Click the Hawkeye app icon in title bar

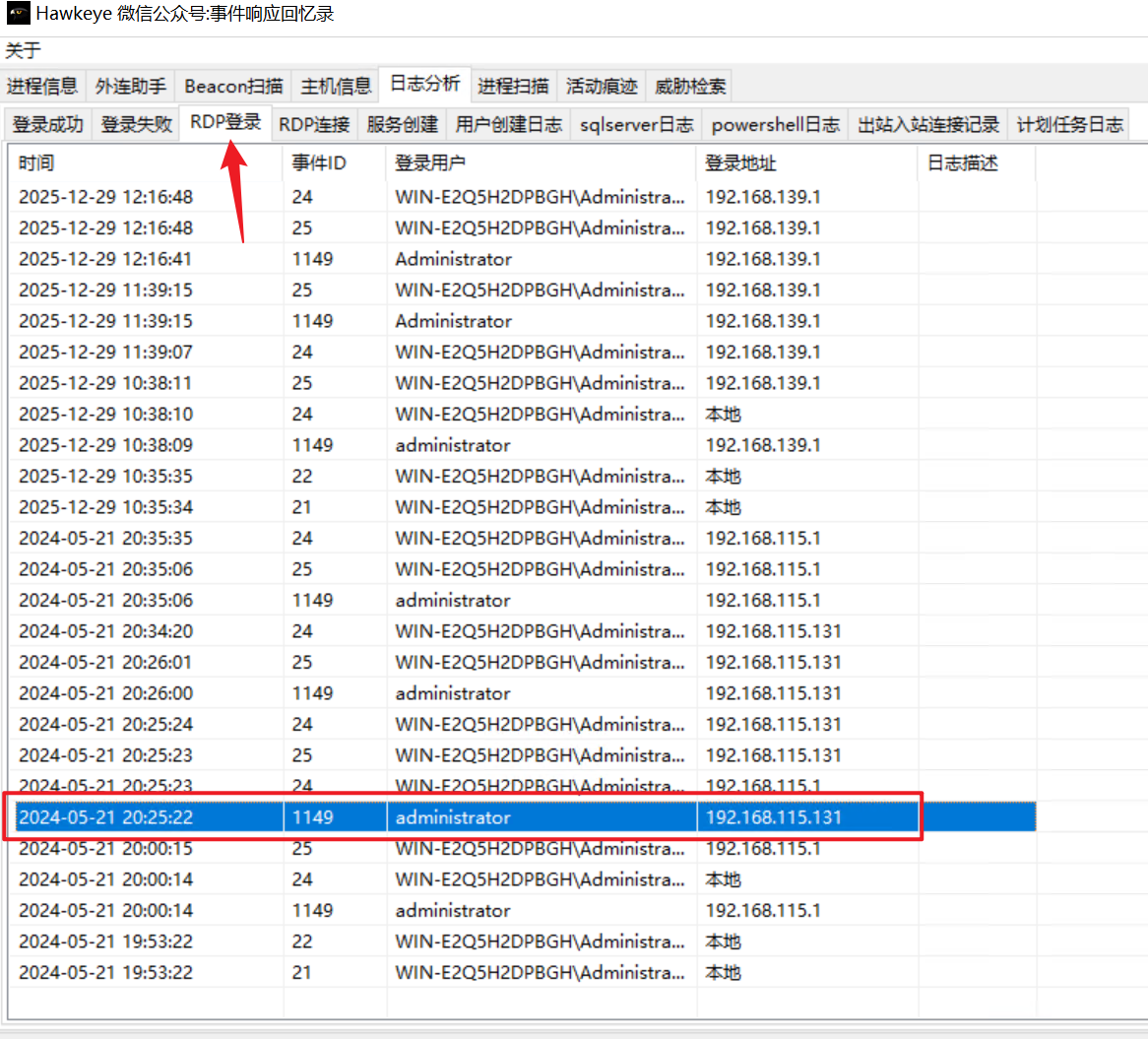tap(18, 14)
